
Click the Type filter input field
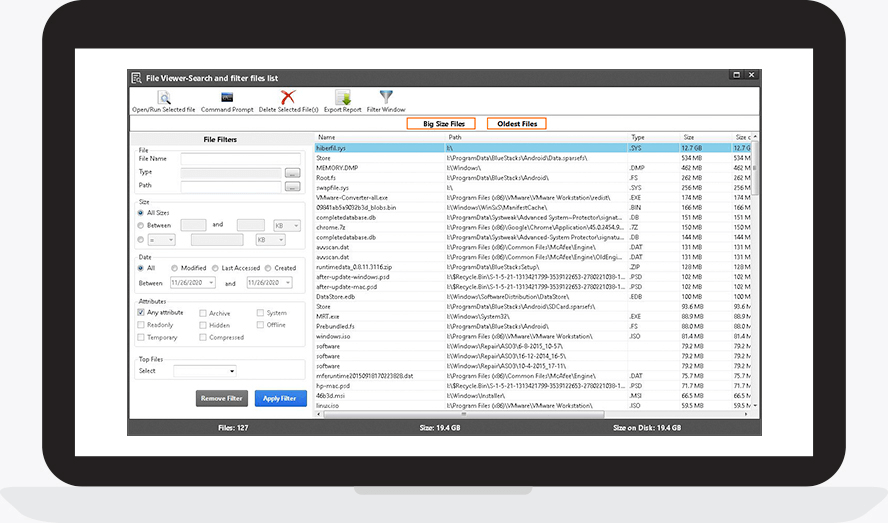[x=231, y=172]
